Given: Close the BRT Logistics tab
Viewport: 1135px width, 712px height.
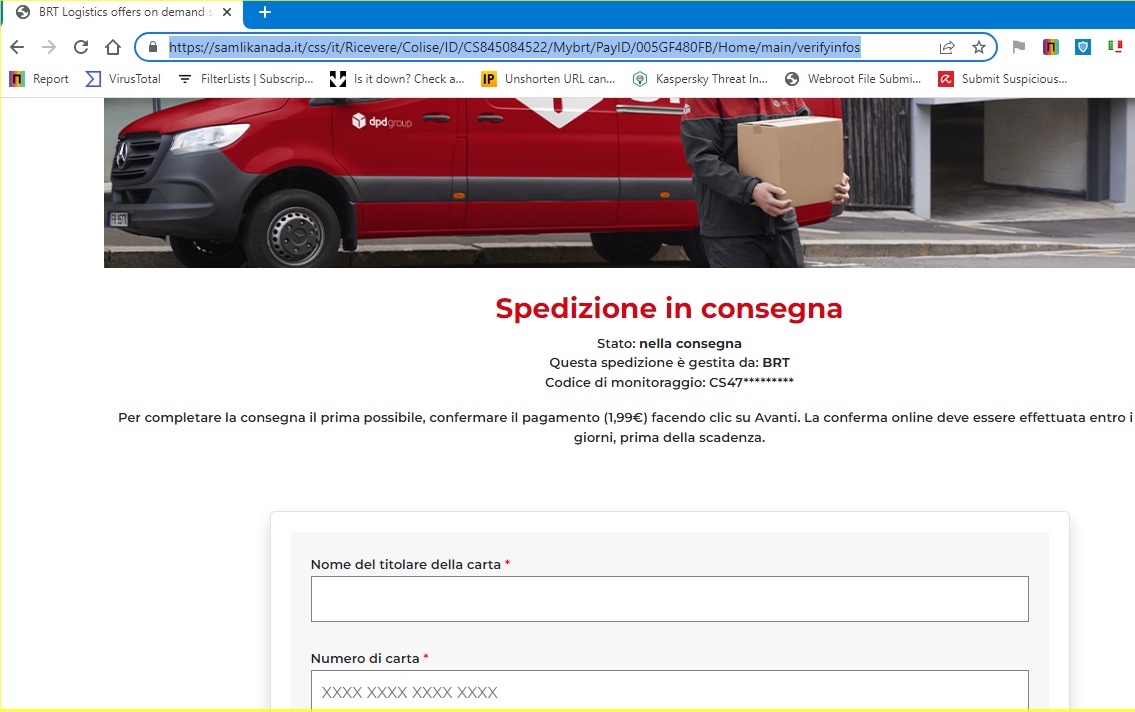Looking at the screenshot, I should pyautogui.click(x=227, y=12).
